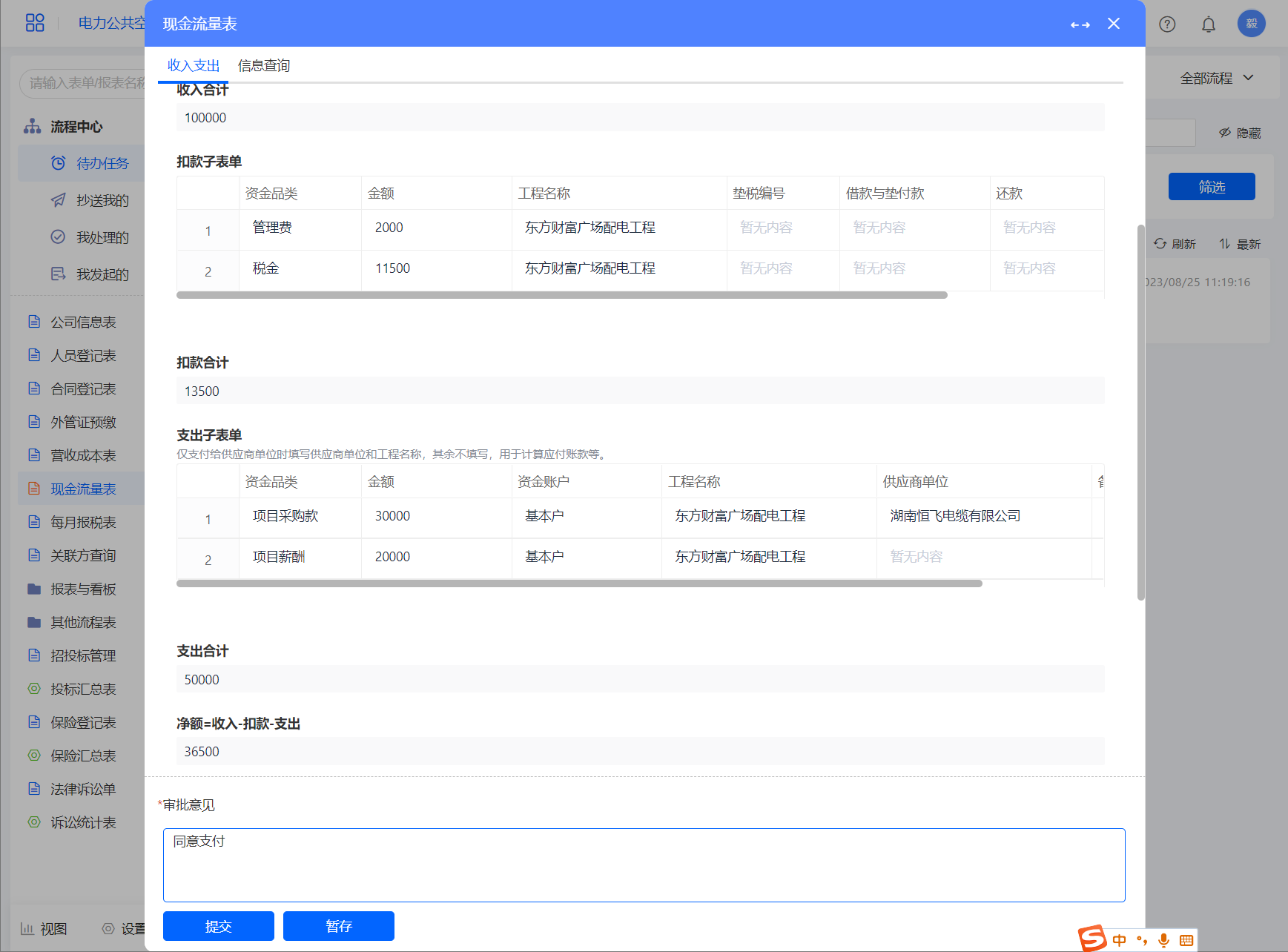Open the help question mark icon
This screenshot has width=1288, height=952.
pos(1167,24)
